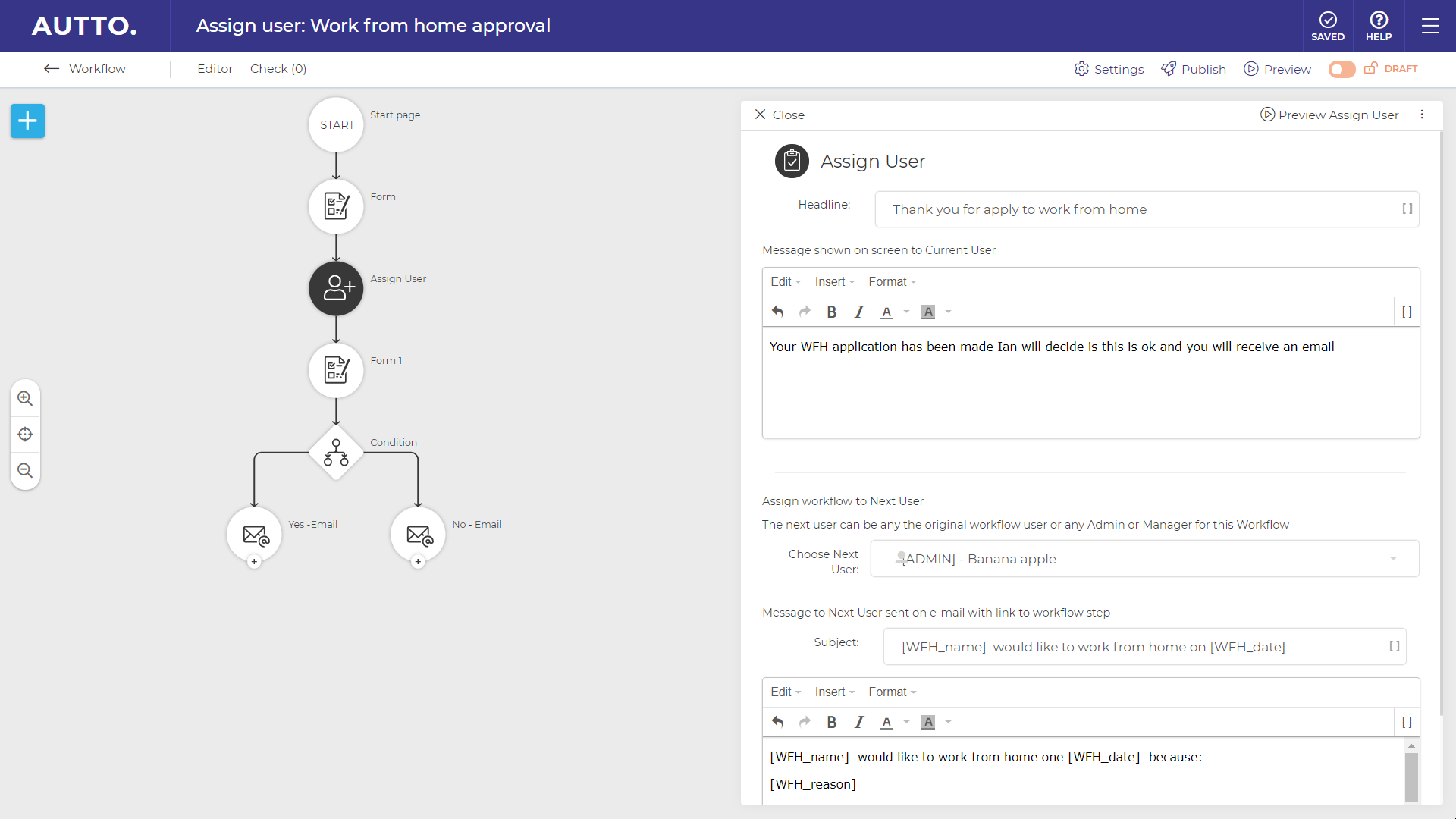Switch to the Editor tab

(x=215, y=69)
